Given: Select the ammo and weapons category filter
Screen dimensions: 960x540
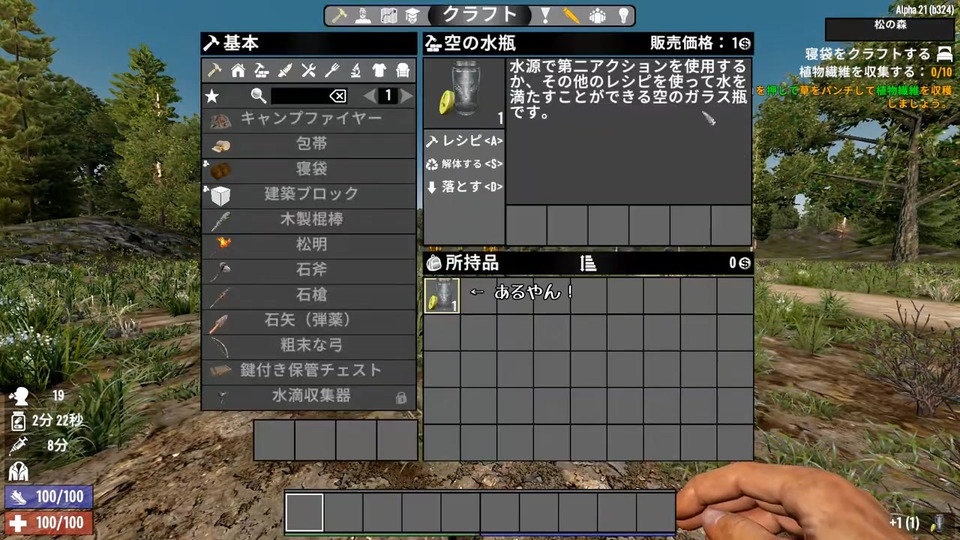Looking at the screenshot, I should click(x=285, y=70).
